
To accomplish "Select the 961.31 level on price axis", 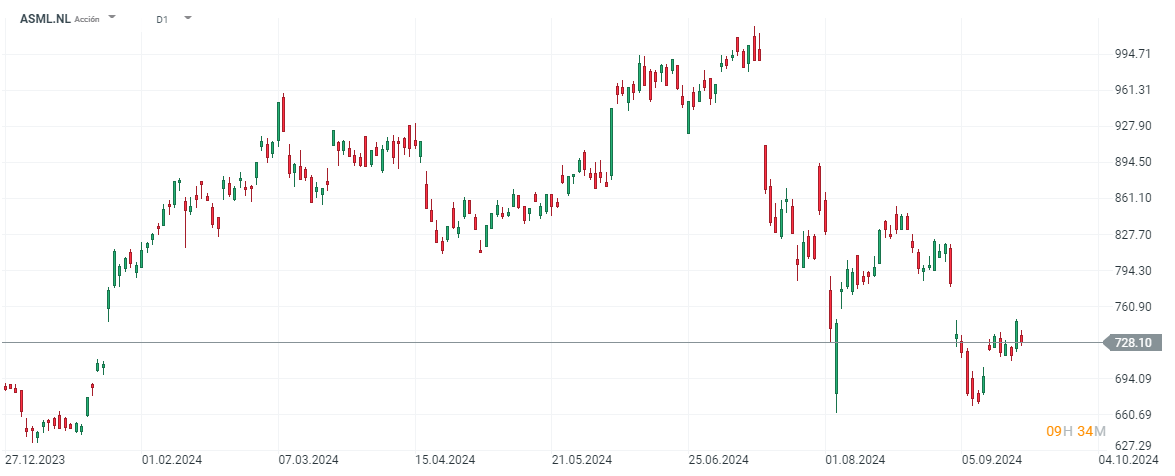I will [x=1132, y=90].
